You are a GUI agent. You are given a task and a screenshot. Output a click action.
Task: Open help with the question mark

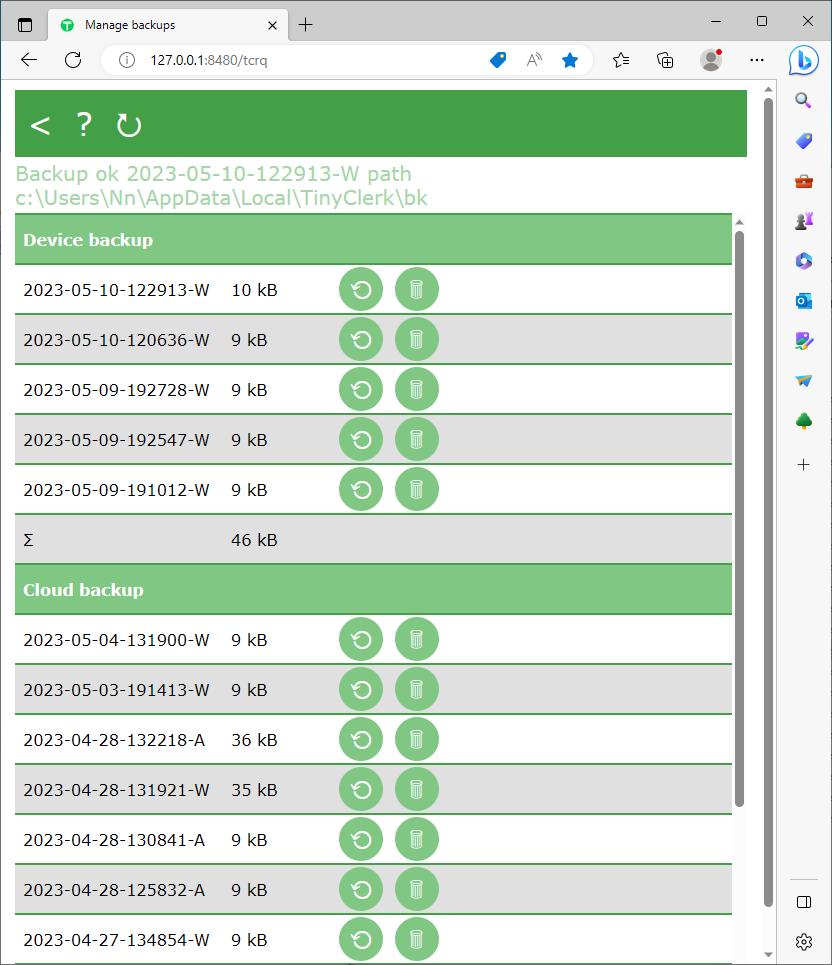[x=84, y=125]
